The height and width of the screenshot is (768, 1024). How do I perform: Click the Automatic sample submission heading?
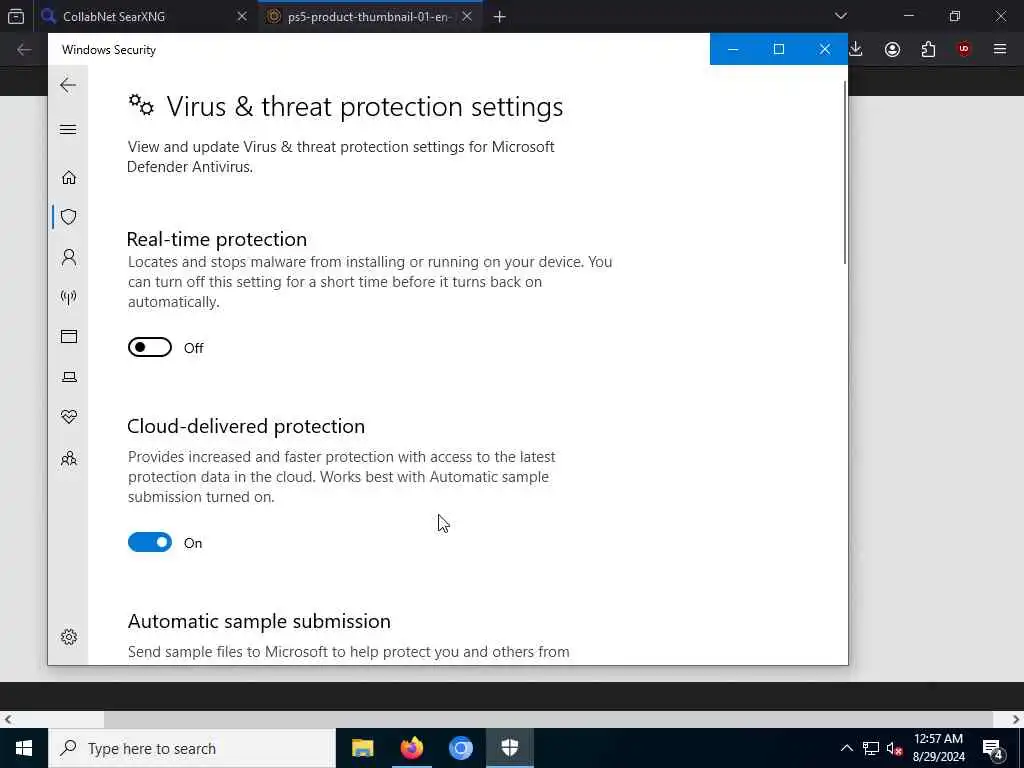pos(259,621)
